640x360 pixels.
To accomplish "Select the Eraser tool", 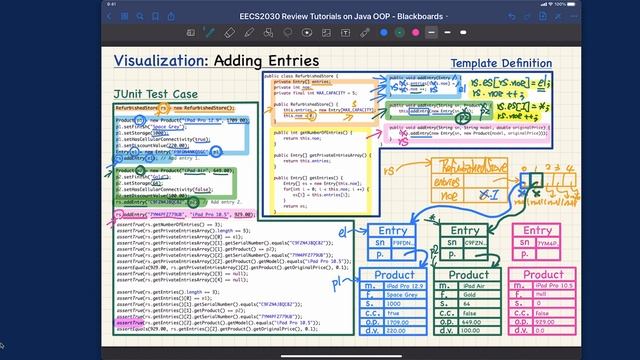I will pyautogui.click(x=229, y=33).
